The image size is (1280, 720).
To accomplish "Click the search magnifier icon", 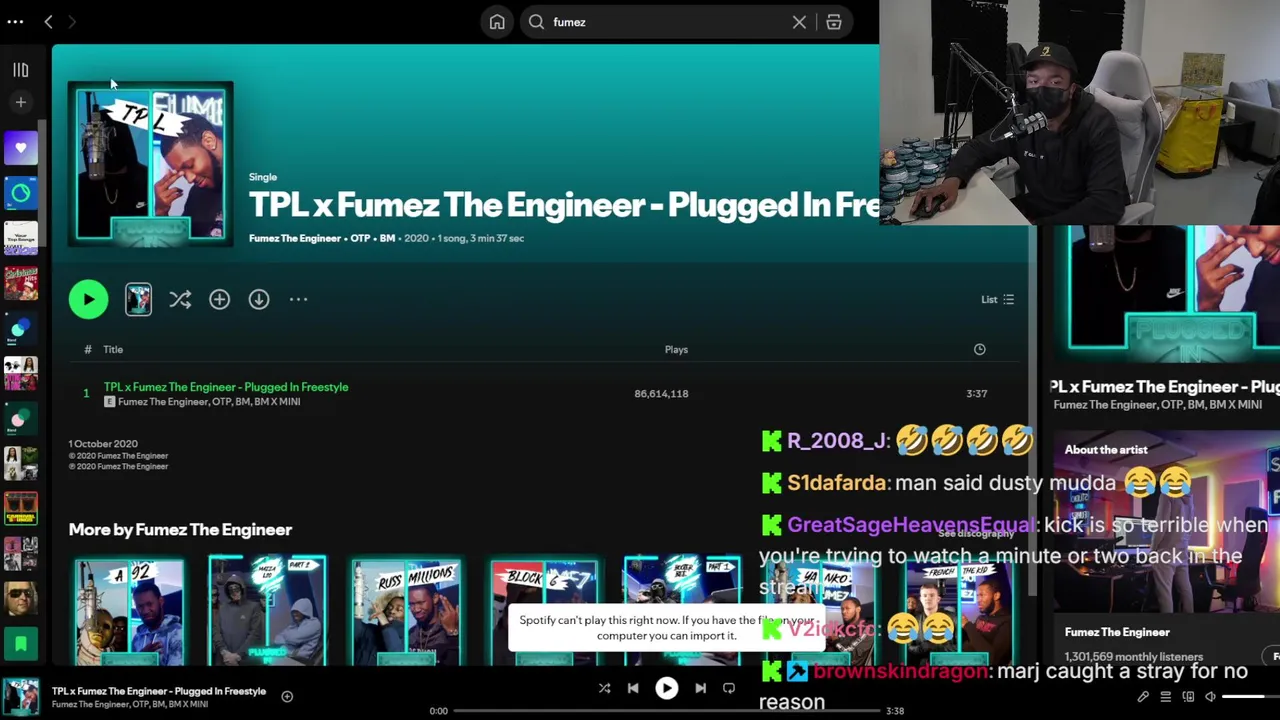I will pyautogui.click(x=536, y=22).
